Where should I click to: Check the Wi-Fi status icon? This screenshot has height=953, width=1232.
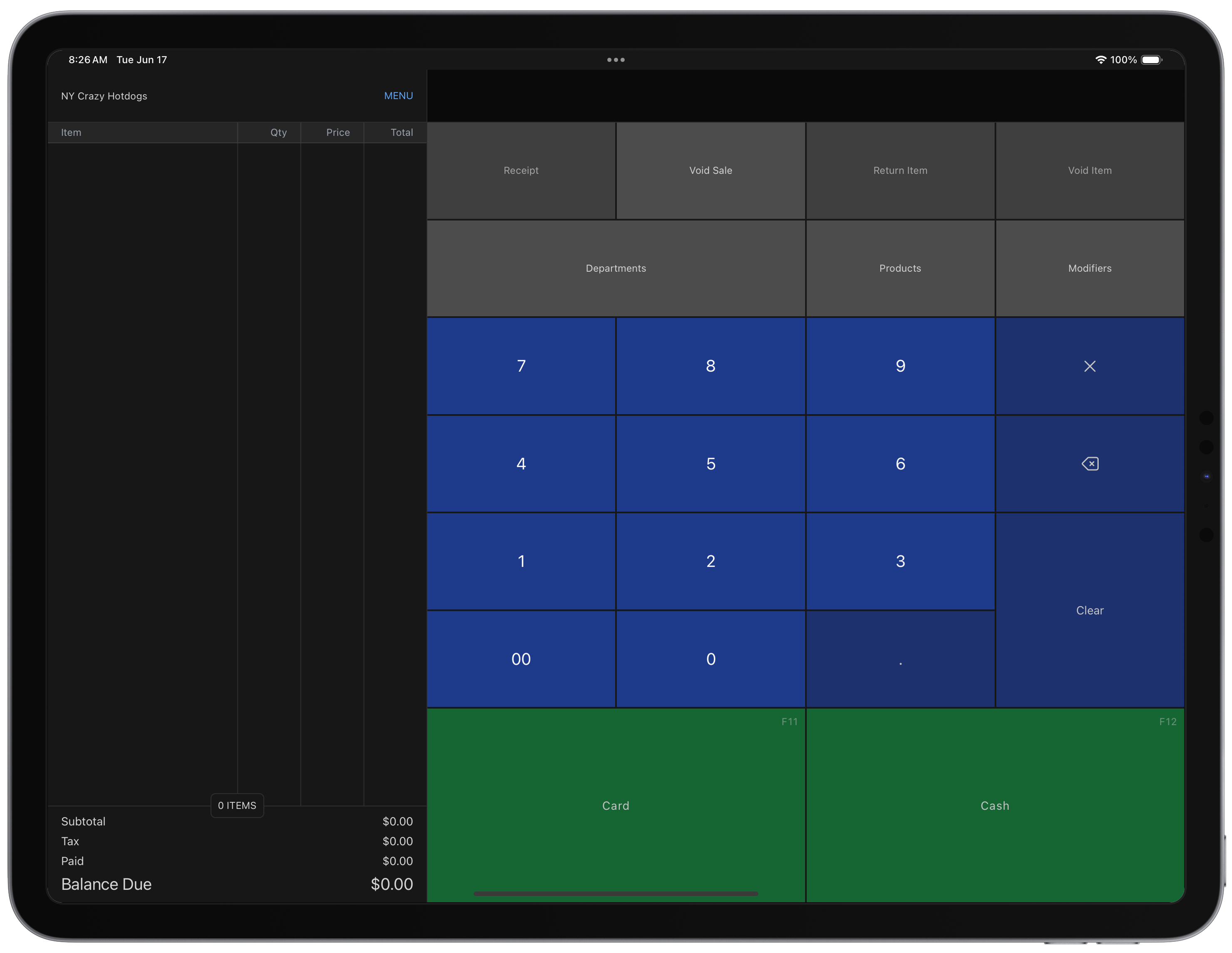[1100, 60]
